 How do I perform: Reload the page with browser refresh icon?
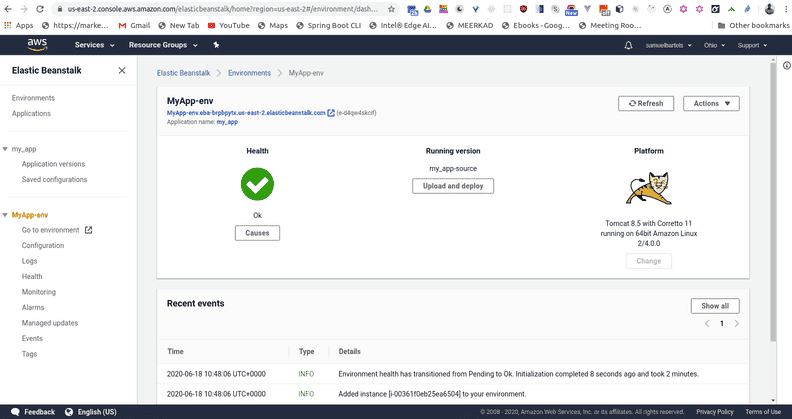tap(40, 9)
